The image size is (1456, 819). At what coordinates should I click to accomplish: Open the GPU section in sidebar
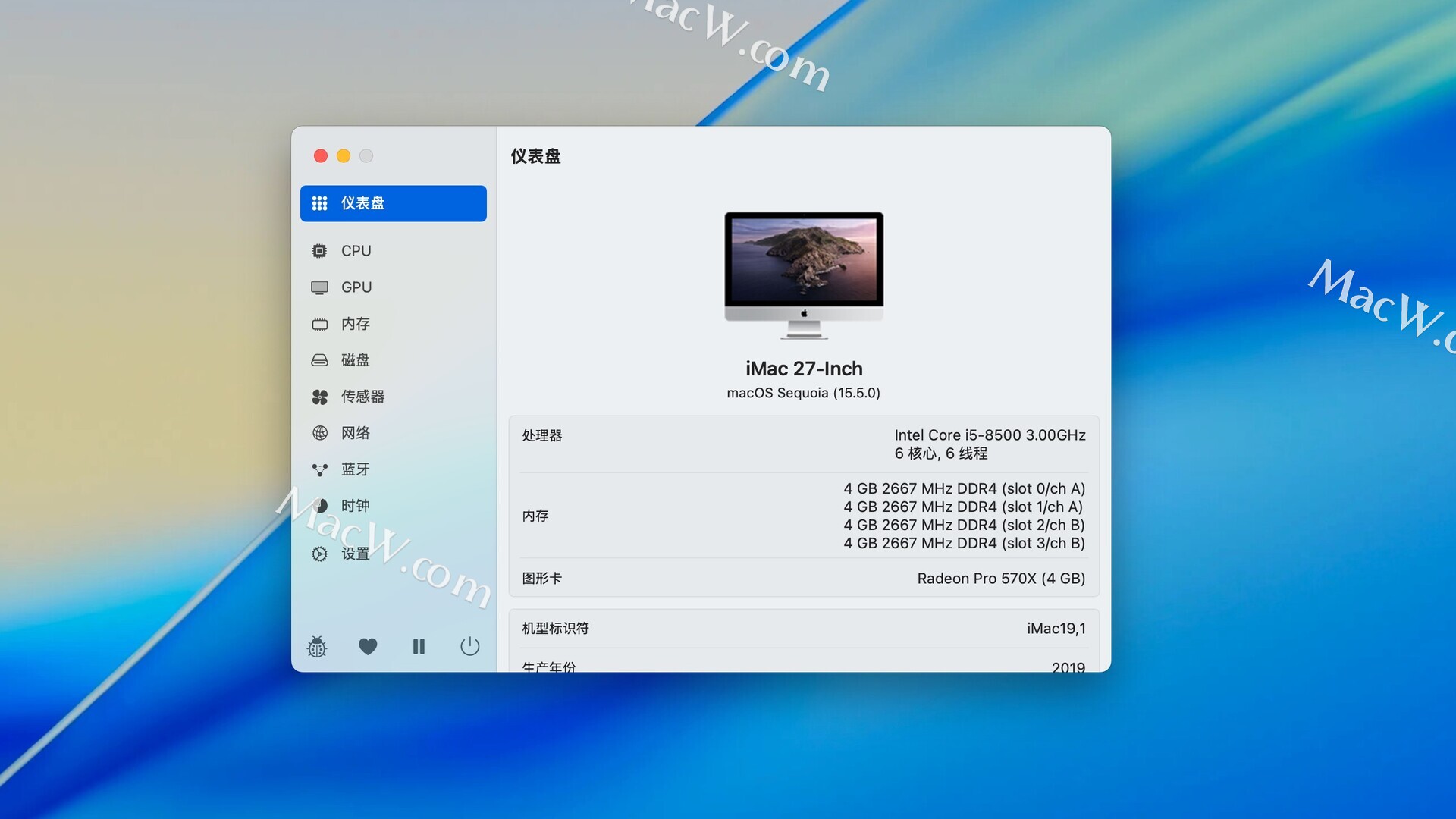[x=393, y=287]
